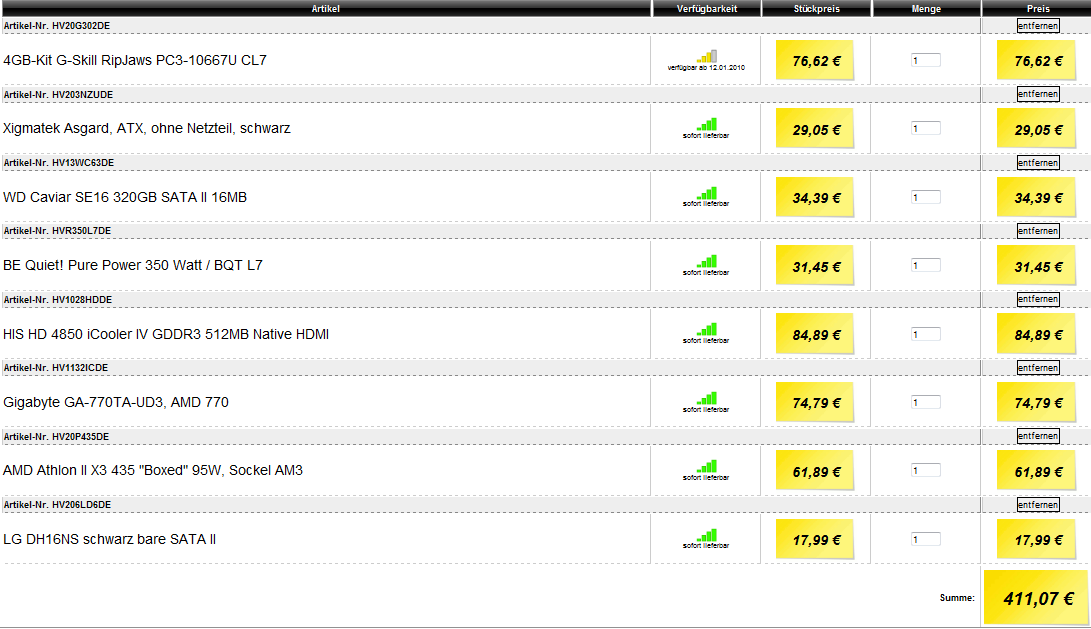Remove article HV203NZUDE with entfernen button
Viewport: 1091px width, 629px height.
[x=1038, y=94]
